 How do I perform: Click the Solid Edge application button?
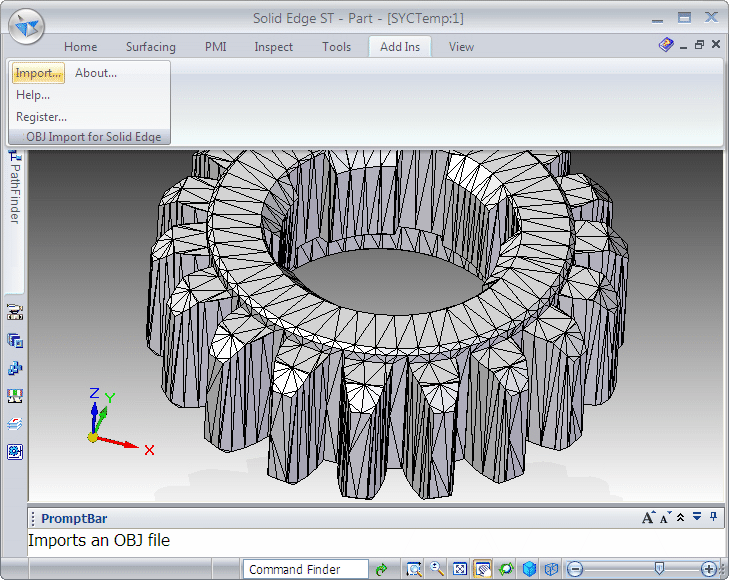point(27,27)
